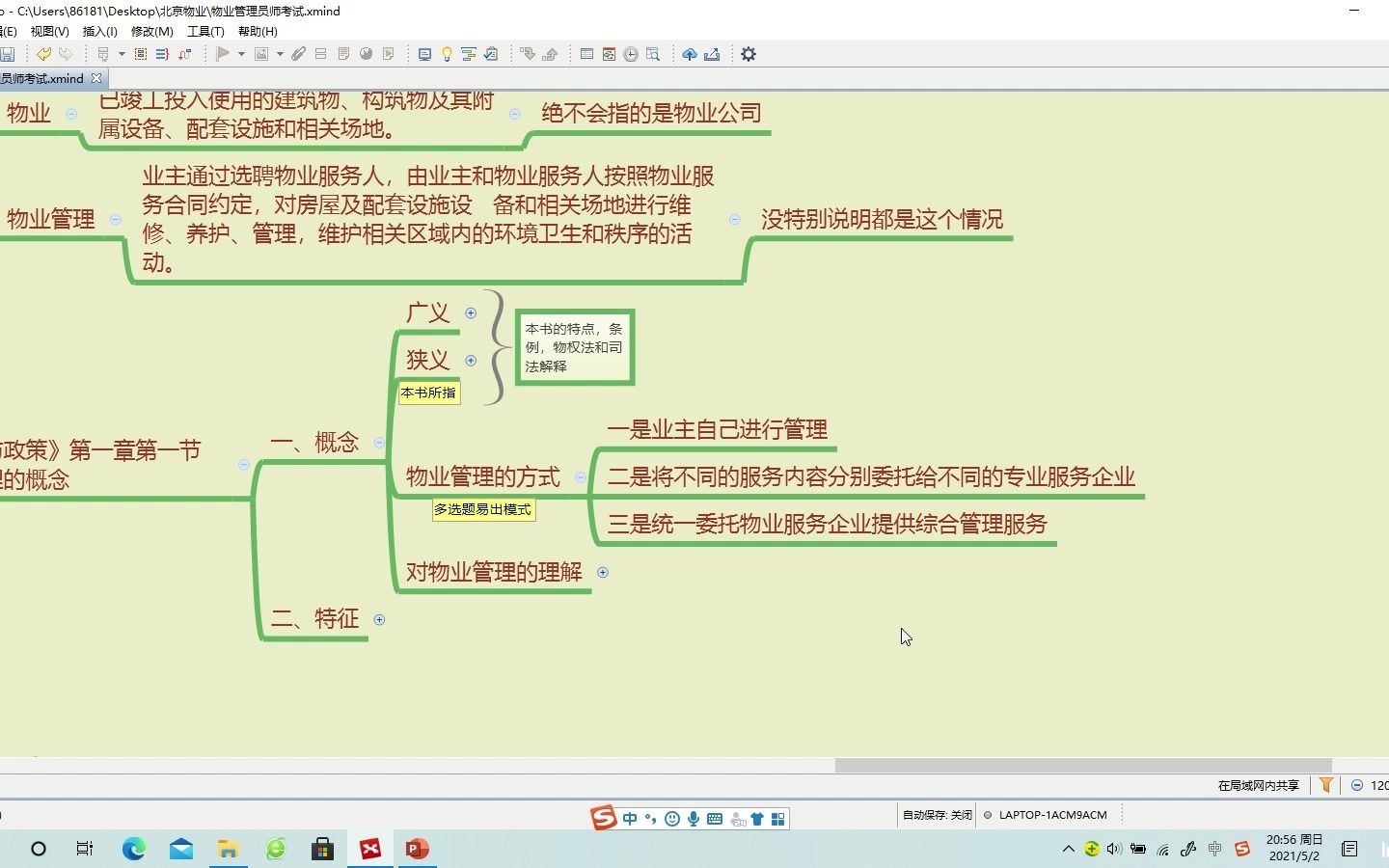Screen dimensions: 1389x868
Task: Open the task info checklist icon
Action: [x=491, y=54]
